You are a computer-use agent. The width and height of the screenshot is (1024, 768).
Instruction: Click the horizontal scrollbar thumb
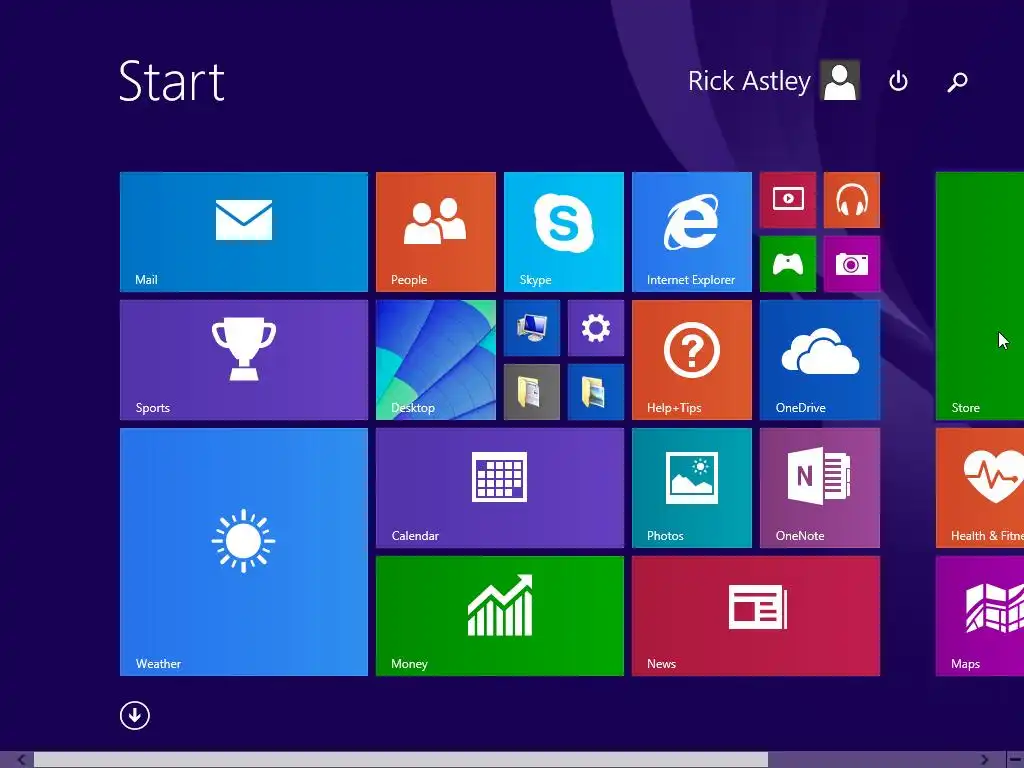401,760
